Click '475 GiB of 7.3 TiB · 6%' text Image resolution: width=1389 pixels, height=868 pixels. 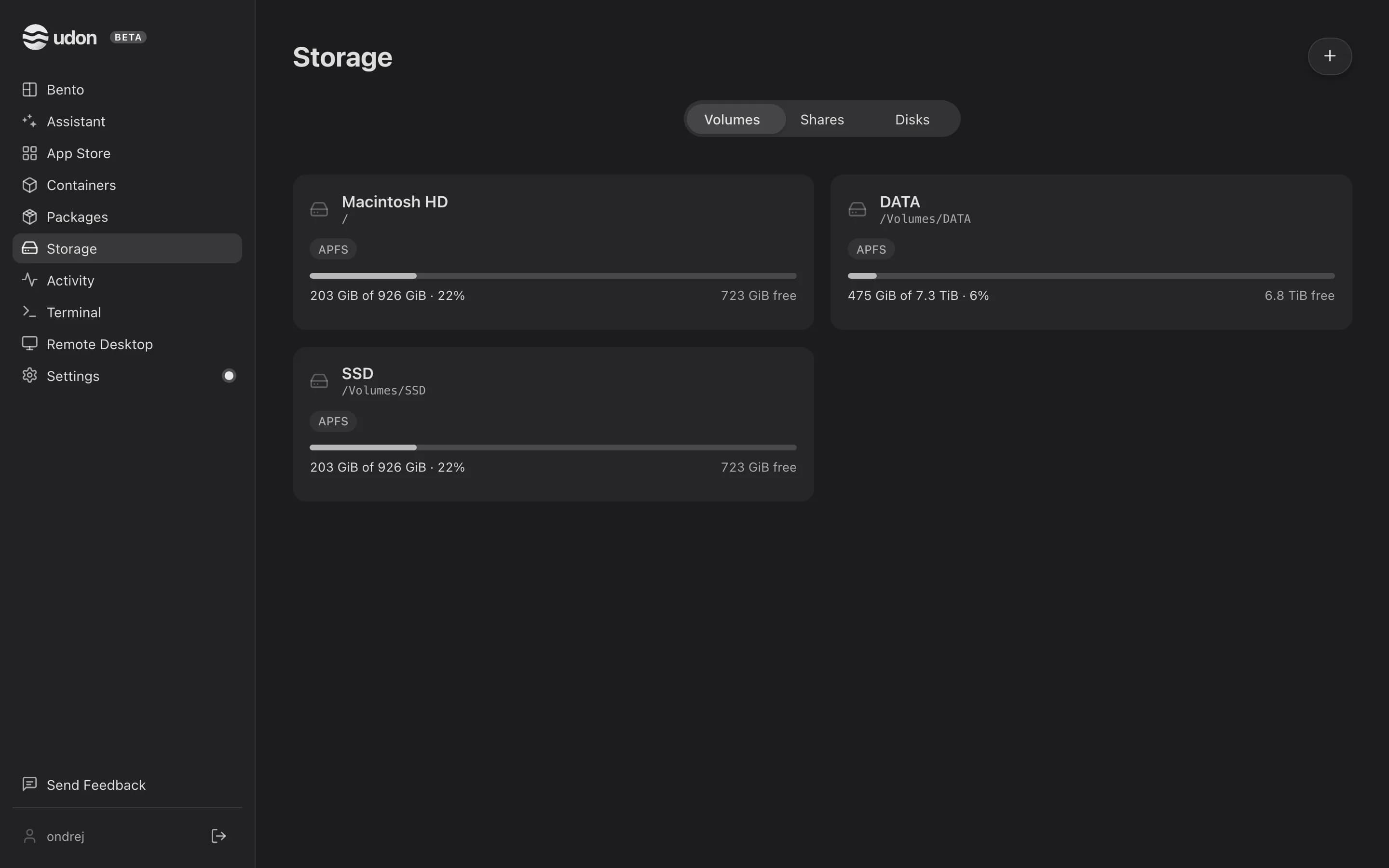point(918,296)
